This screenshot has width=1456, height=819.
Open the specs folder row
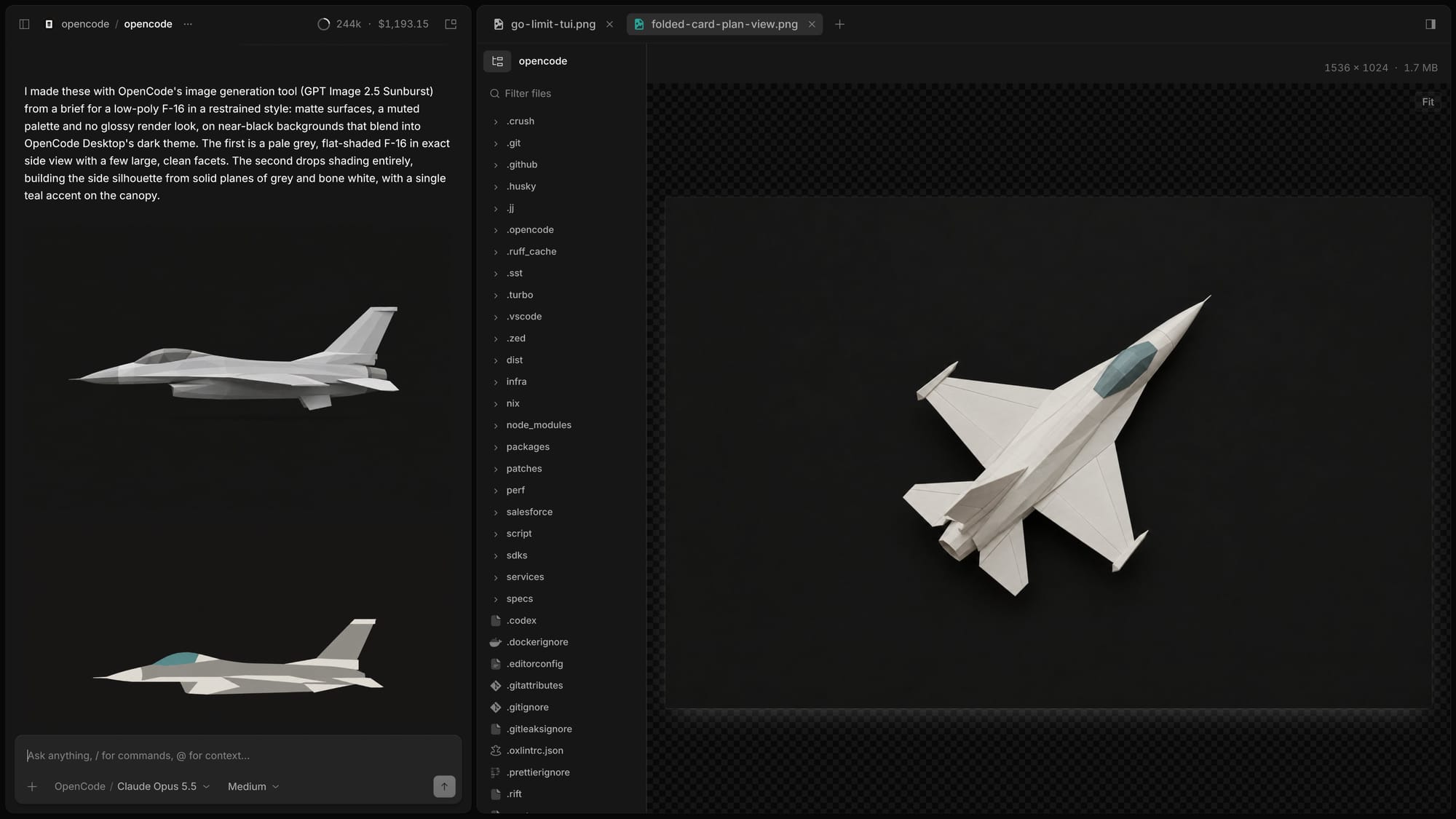pos(562,598)
